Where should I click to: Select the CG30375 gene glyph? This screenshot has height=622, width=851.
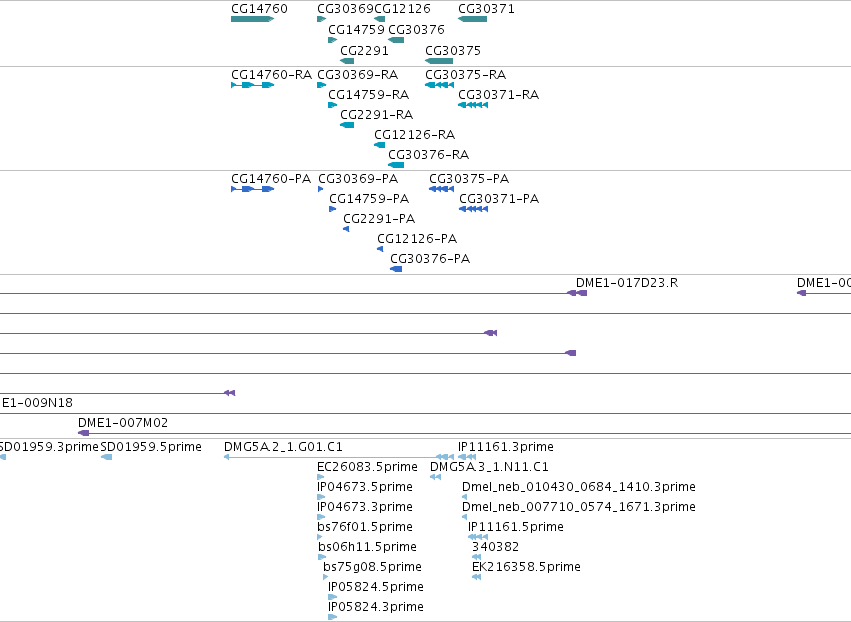(439, 61)
